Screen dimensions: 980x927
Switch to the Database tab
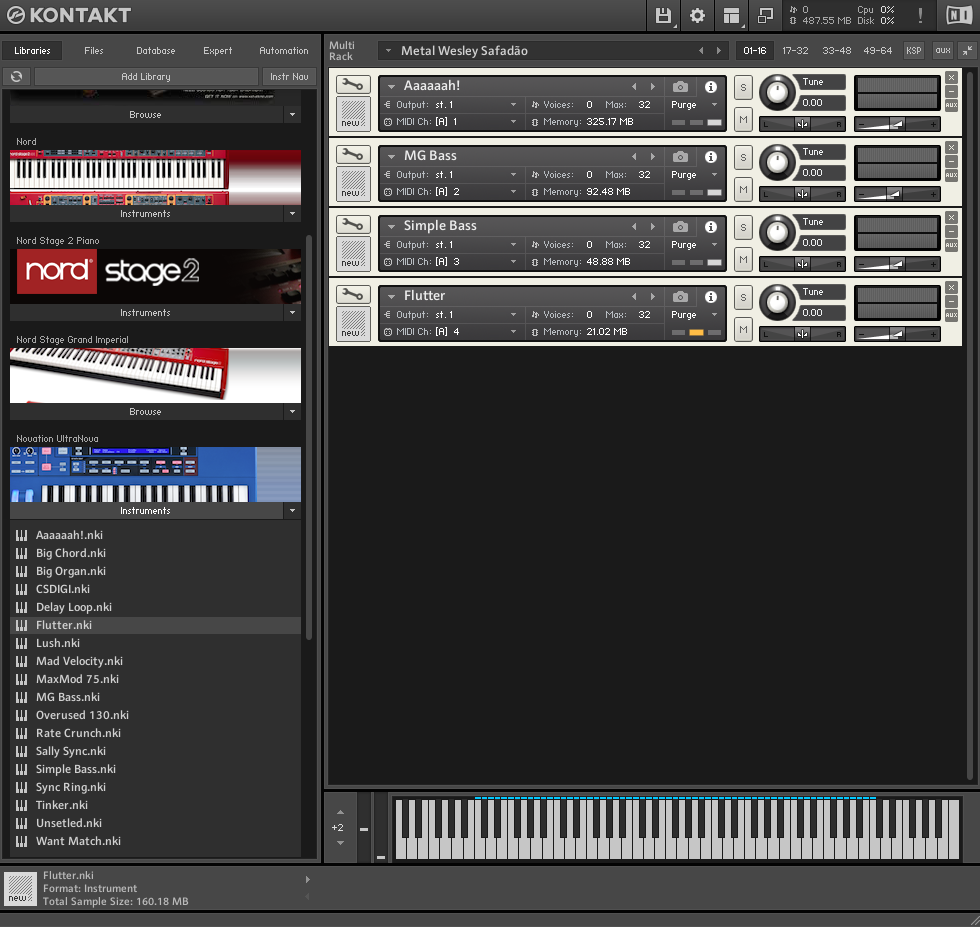point(156,51)
